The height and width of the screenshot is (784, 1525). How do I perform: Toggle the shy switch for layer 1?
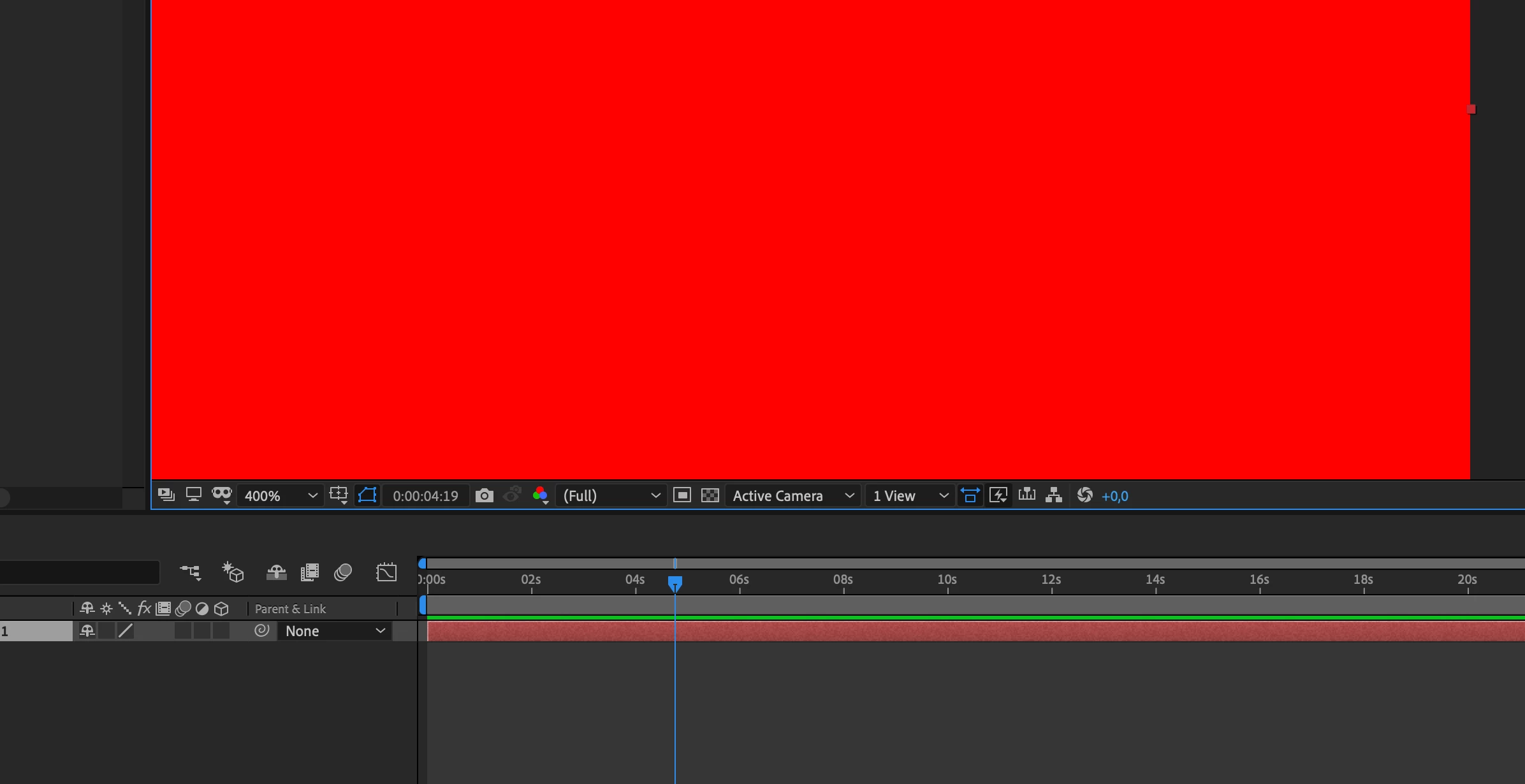click(x=87, y=631)
